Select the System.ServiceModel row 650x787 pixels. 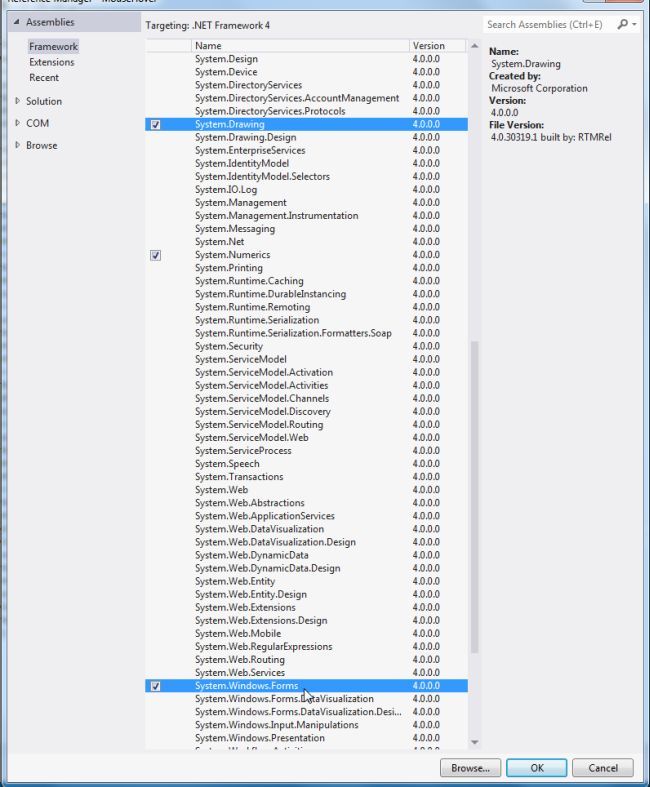coord(306,359)
